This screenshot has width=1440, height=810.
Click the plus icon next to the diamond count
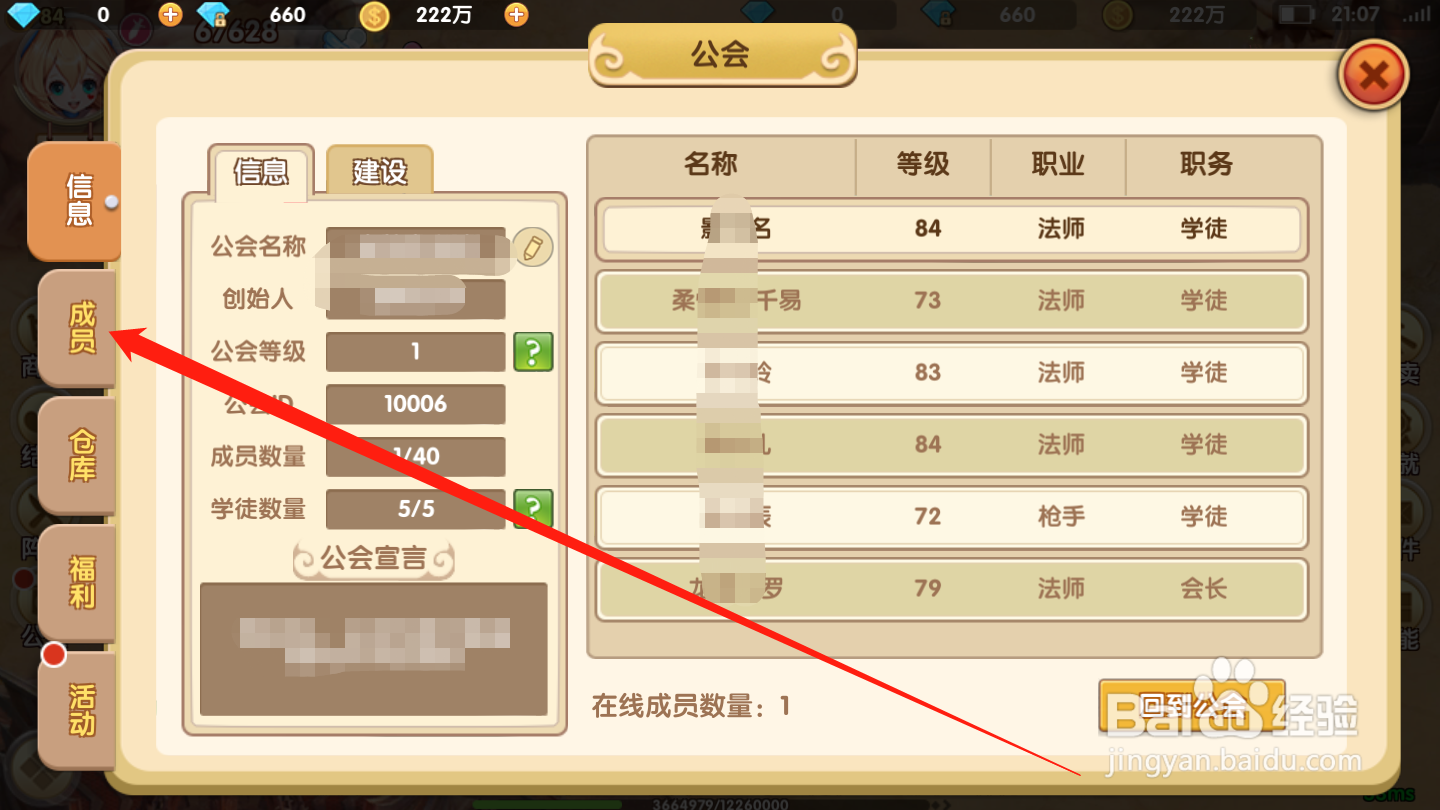171,14
